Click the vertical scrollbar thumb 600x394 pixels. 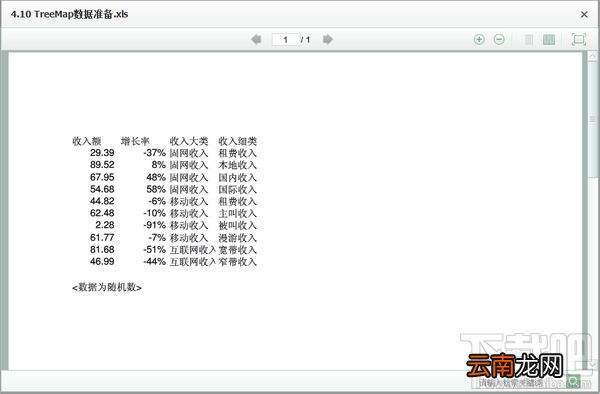pos(593,119)
